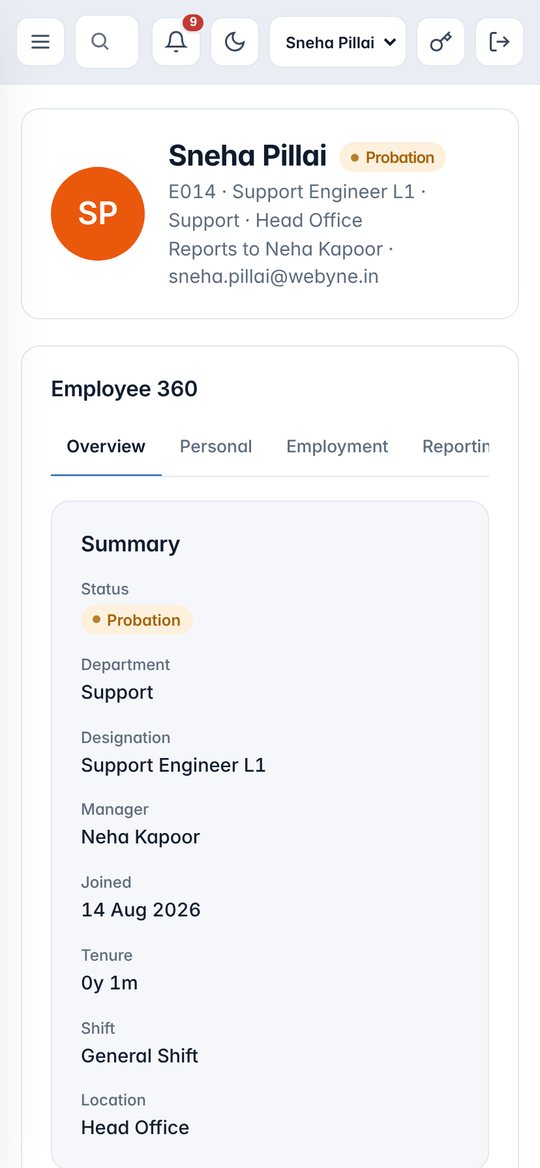Open change password with the key icon
The width and height of the screenshot is (540, 1168).
click(x=441, y=42)
